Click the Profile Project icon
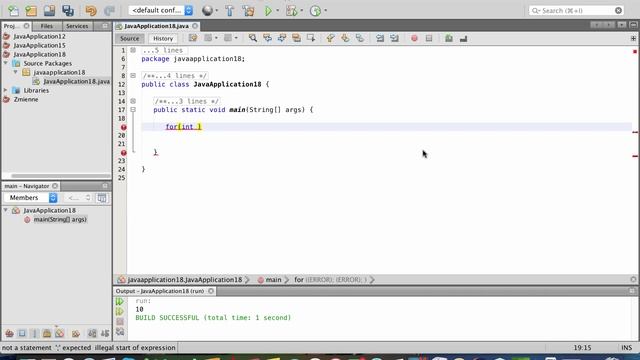The height and width of the screenshot is (360, 640). (315, 11)
